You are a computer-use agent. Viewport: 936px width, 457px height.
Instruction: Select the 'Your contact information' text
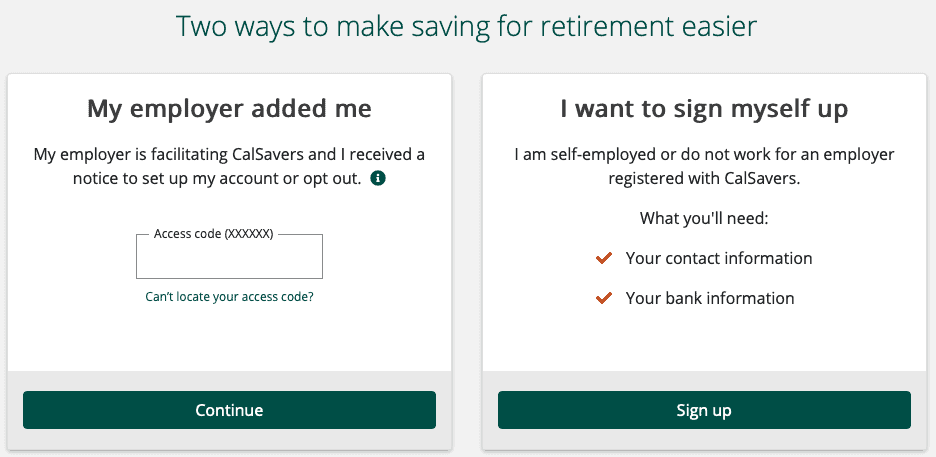[718, 258]
